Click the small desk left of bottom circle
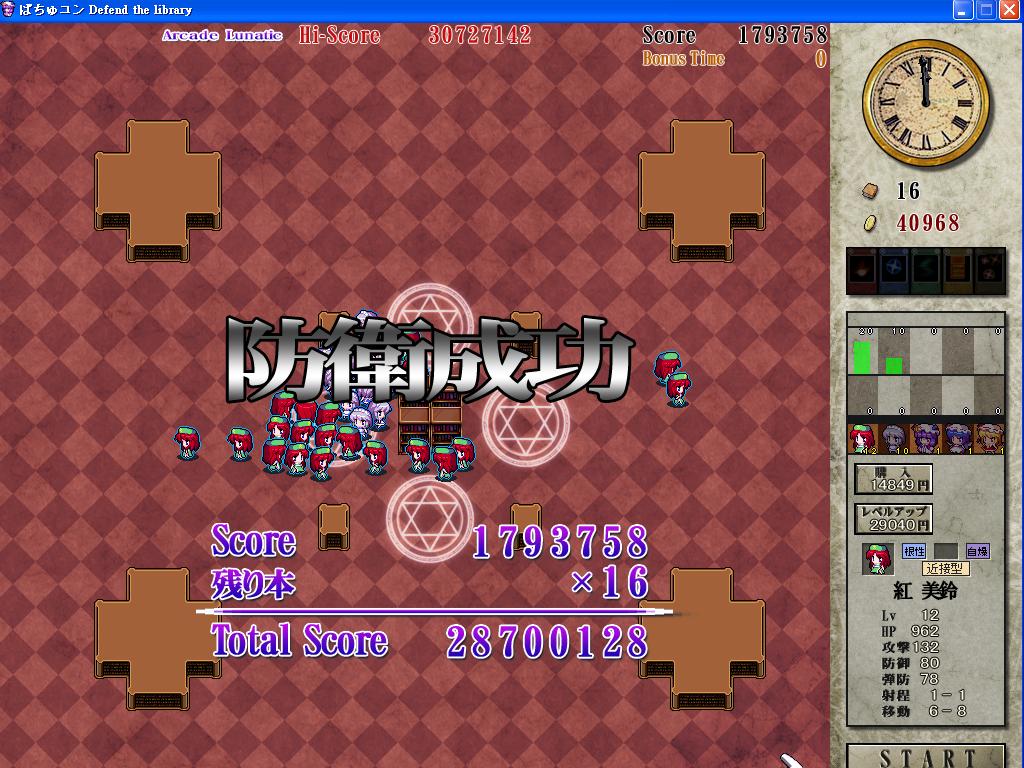 334,526
